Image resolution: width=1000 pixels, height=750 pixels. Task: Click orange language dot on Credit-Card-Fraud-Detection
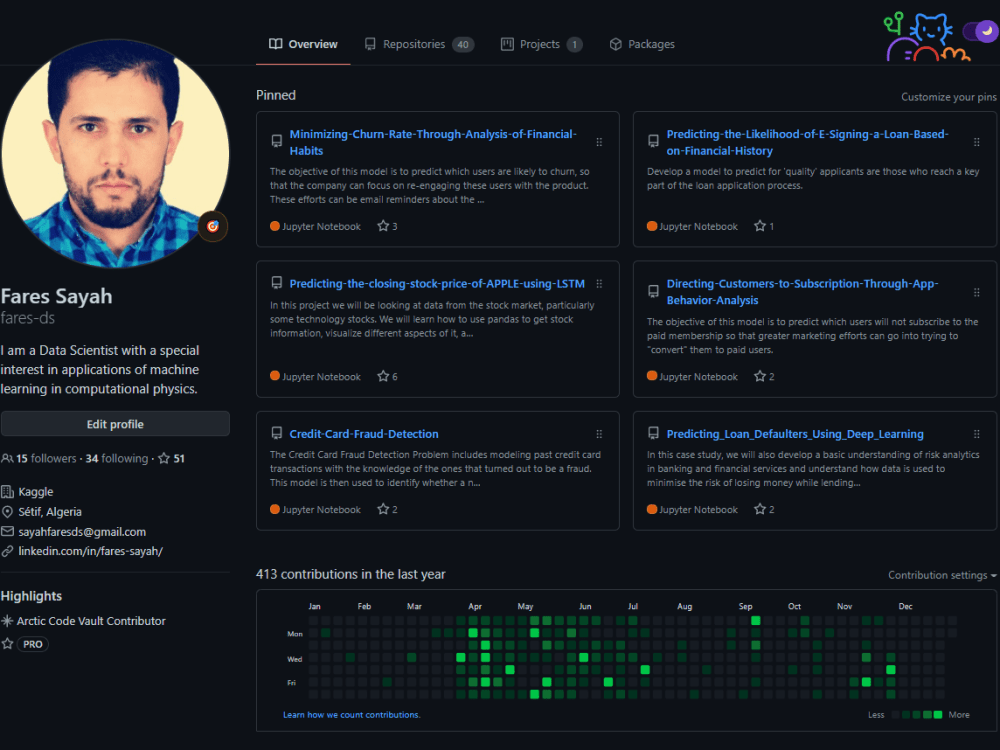275,509
